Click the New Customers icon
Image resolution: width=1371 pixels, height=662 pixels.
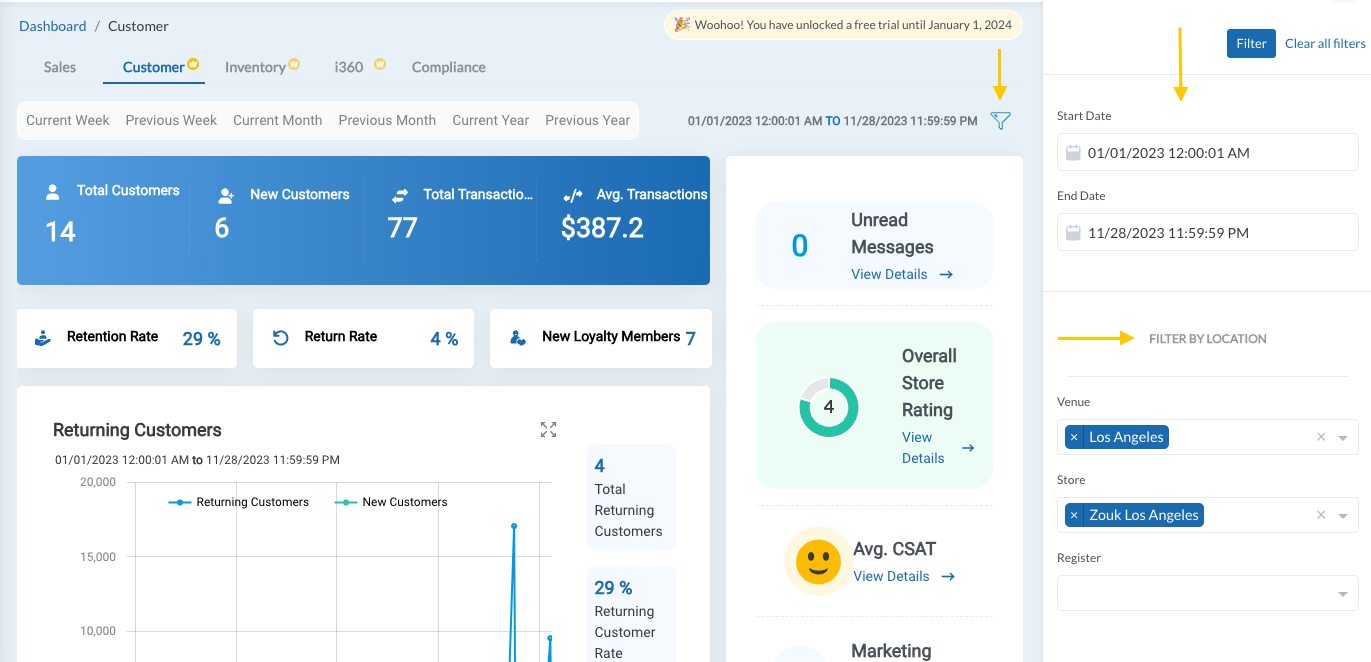(x=226, y=196)
